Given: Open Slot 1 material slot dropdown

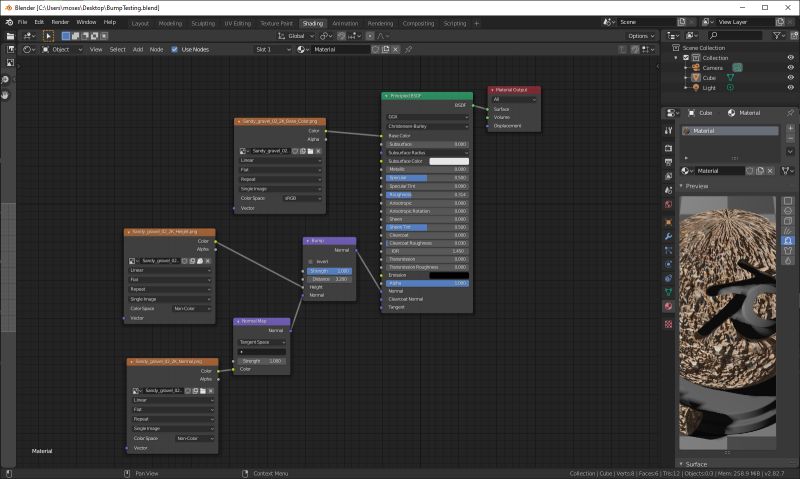Looking at the screenshot, I should [272, 49].
